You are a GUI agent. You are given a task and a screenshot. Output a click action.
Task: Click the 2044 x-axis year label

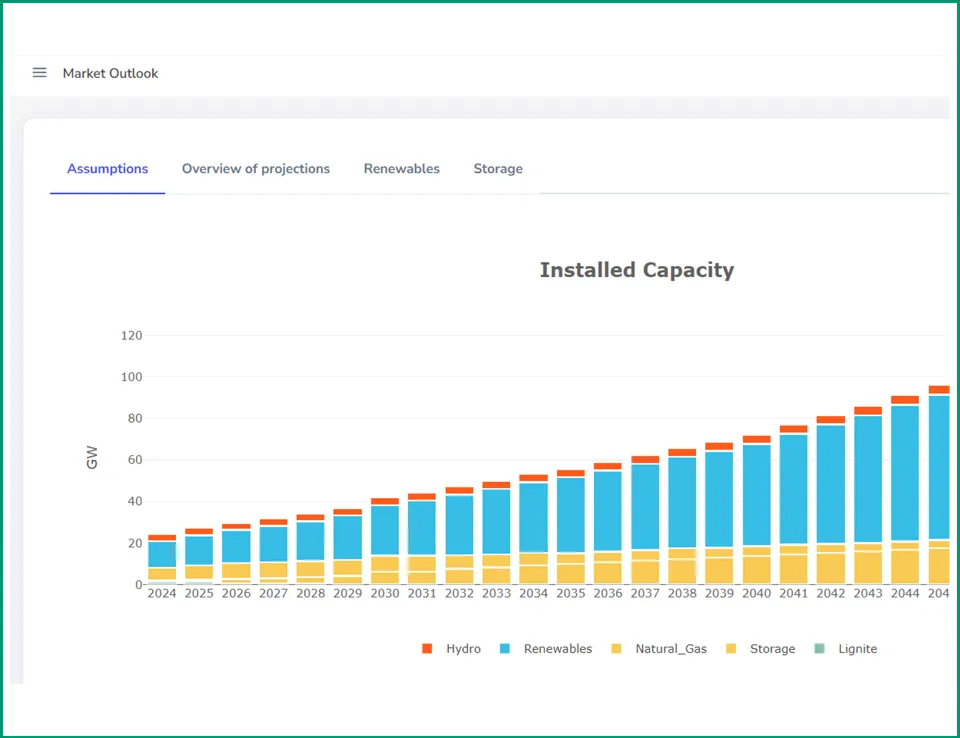click(x=905, y=594)
